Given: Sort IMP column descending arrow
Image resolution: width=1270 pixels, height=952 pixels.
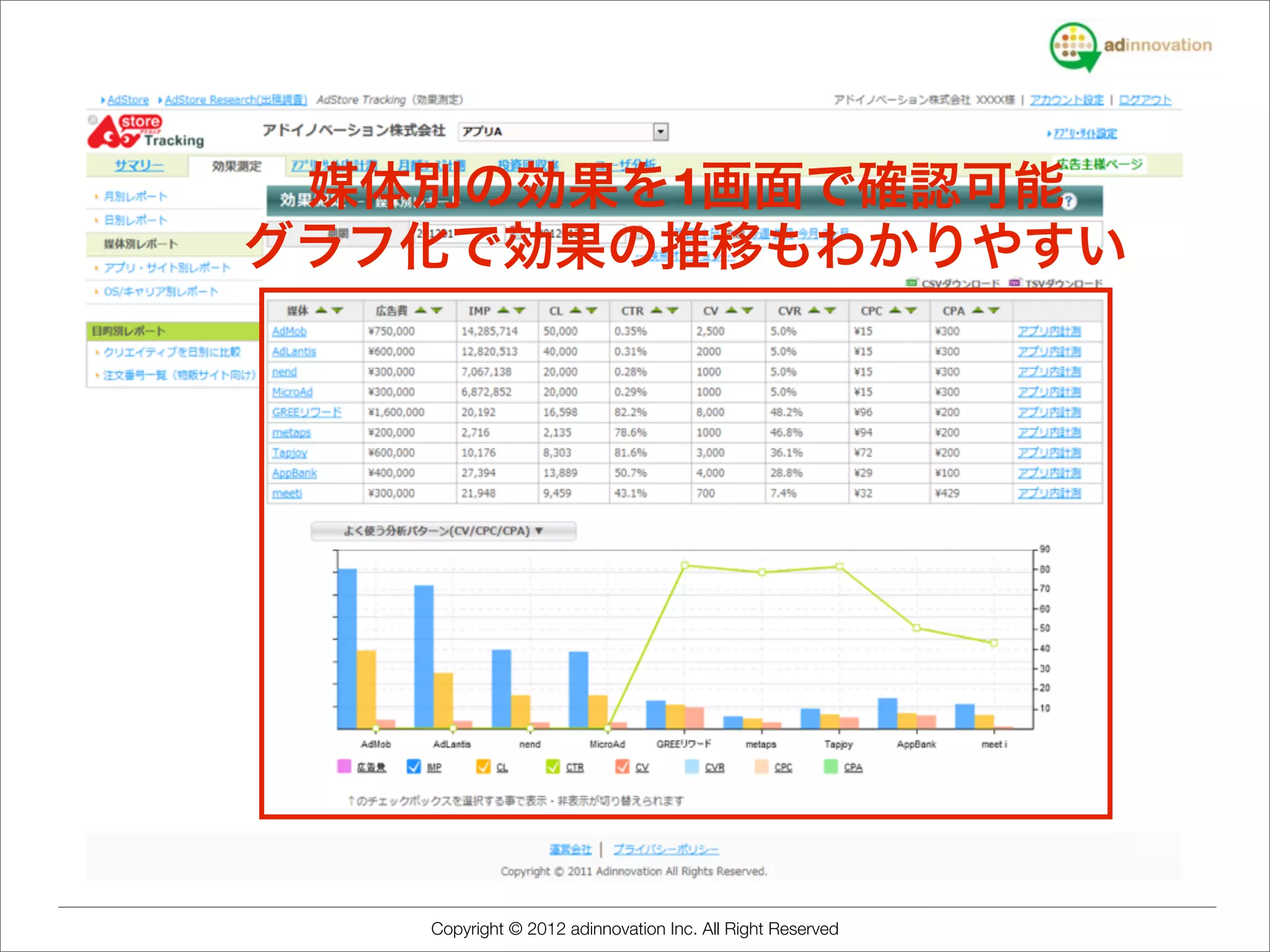Looking at the screenshot, I should [519, 310].
